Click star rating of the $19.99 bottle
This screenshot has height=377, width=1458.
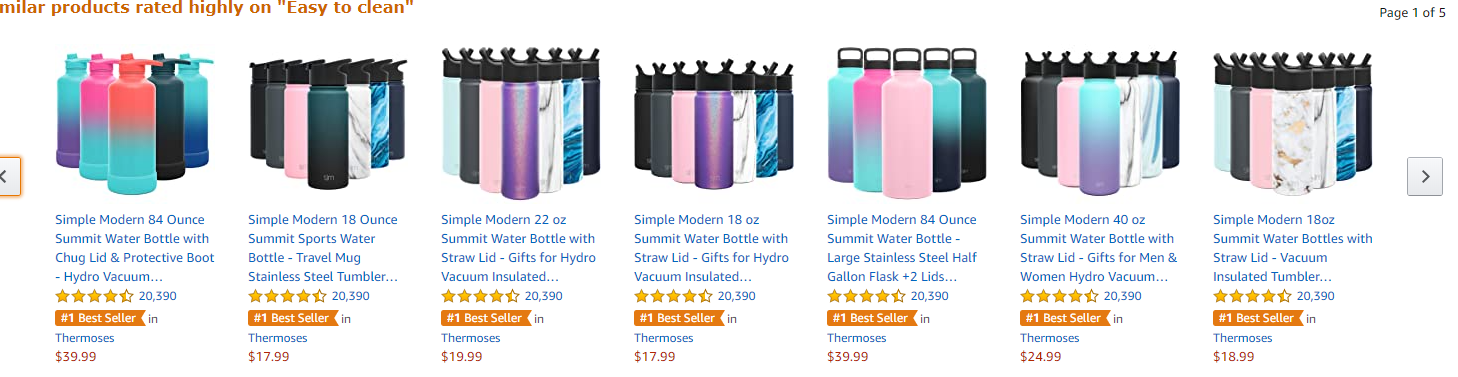tap(480, 296)
